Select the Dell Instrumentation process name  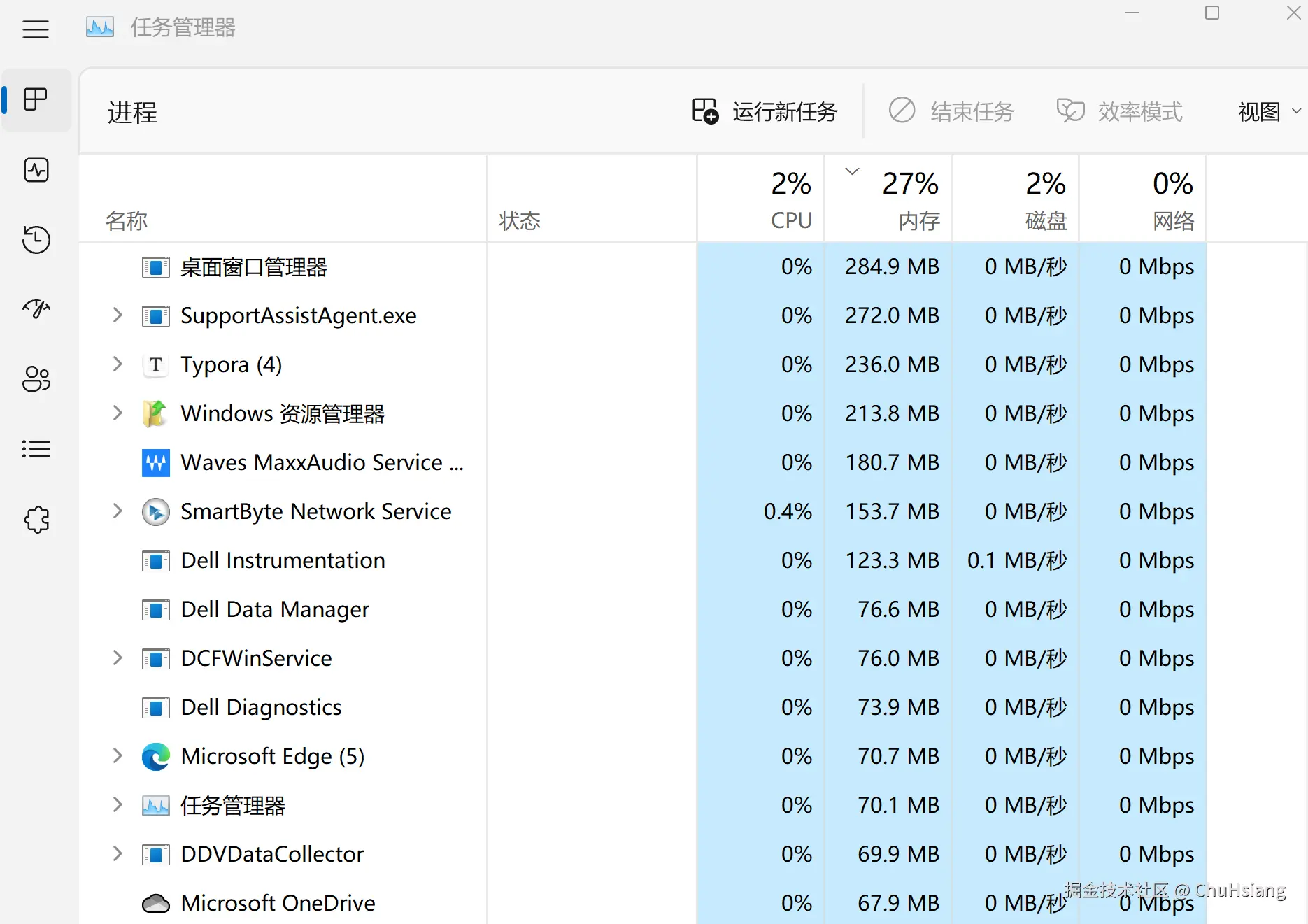pos(283,560)
